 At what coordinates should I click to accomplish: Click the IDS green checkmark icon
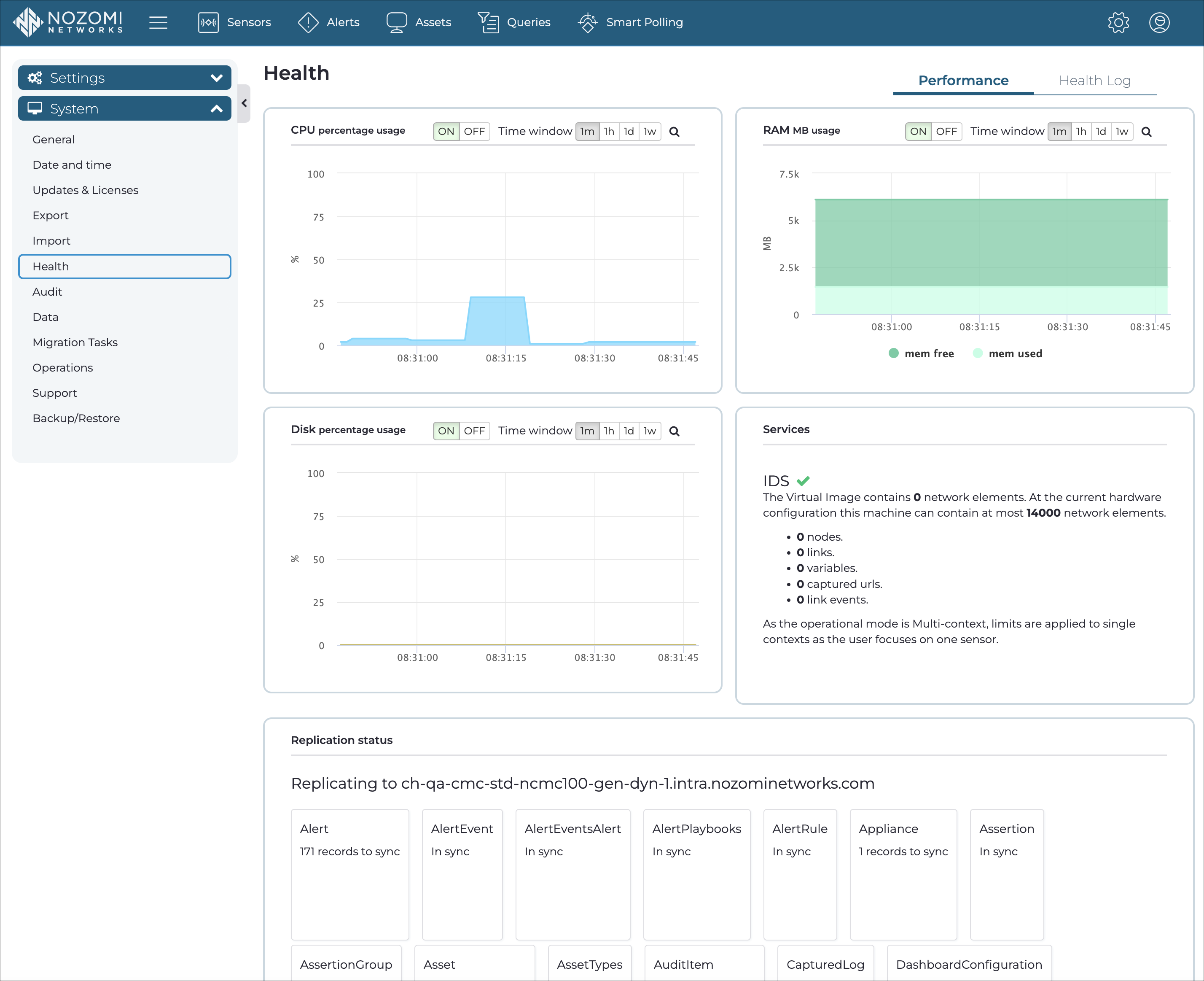(803, 481)
